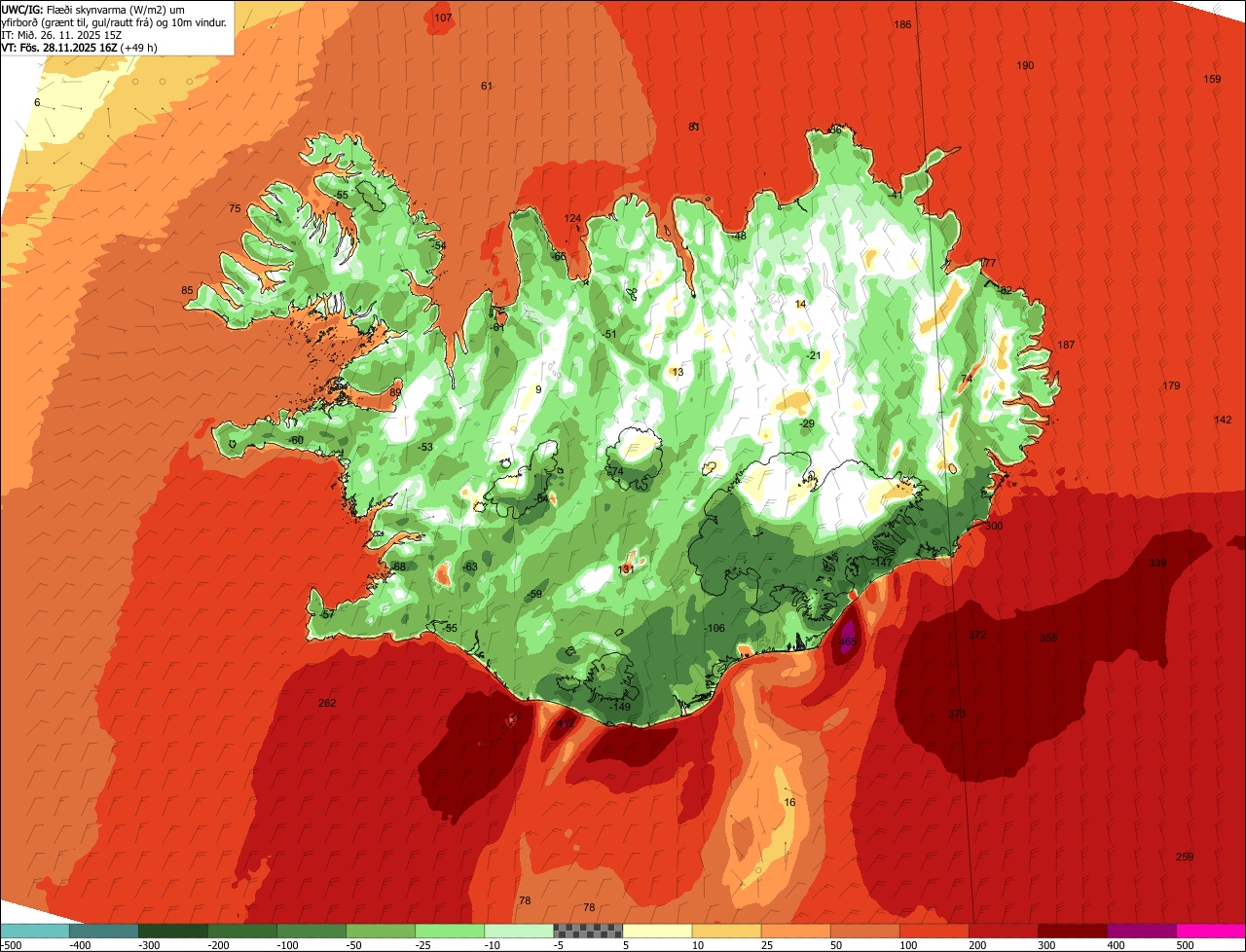Click the 50 to 100 dark orange legend swatch
This screenshot has width=1246, height=952.
click(x=864, y=931)
